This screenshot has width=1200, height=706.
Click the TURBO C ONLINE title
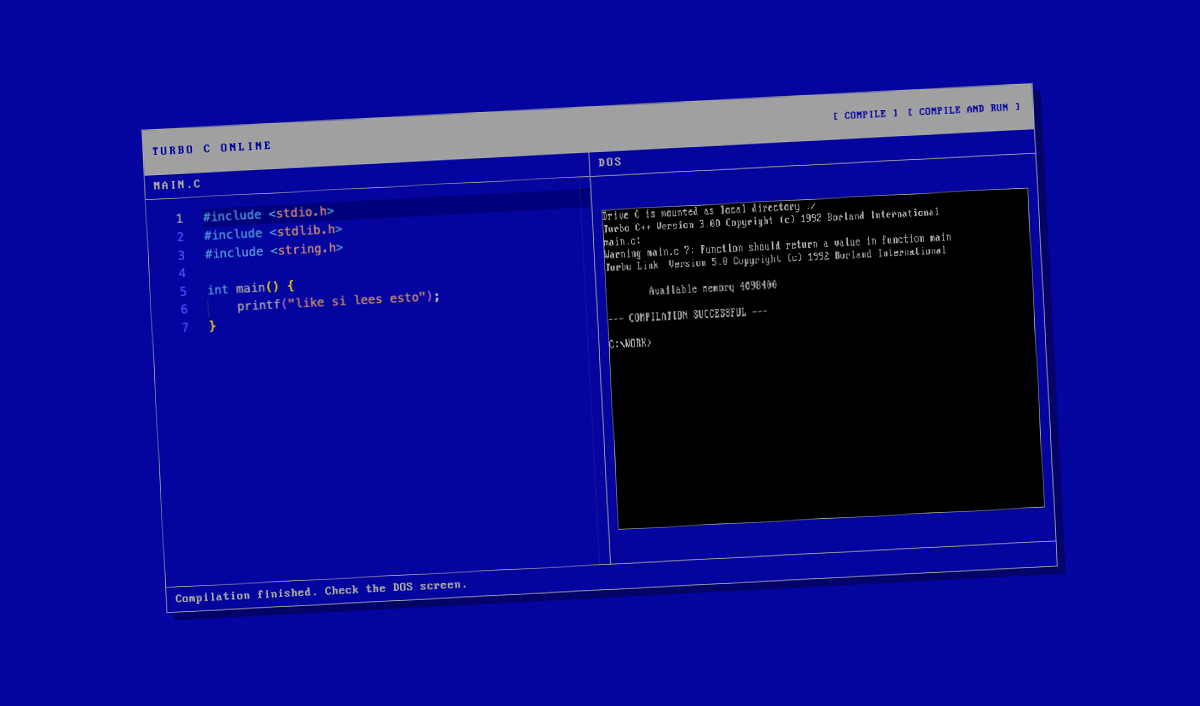coord(212,148)
